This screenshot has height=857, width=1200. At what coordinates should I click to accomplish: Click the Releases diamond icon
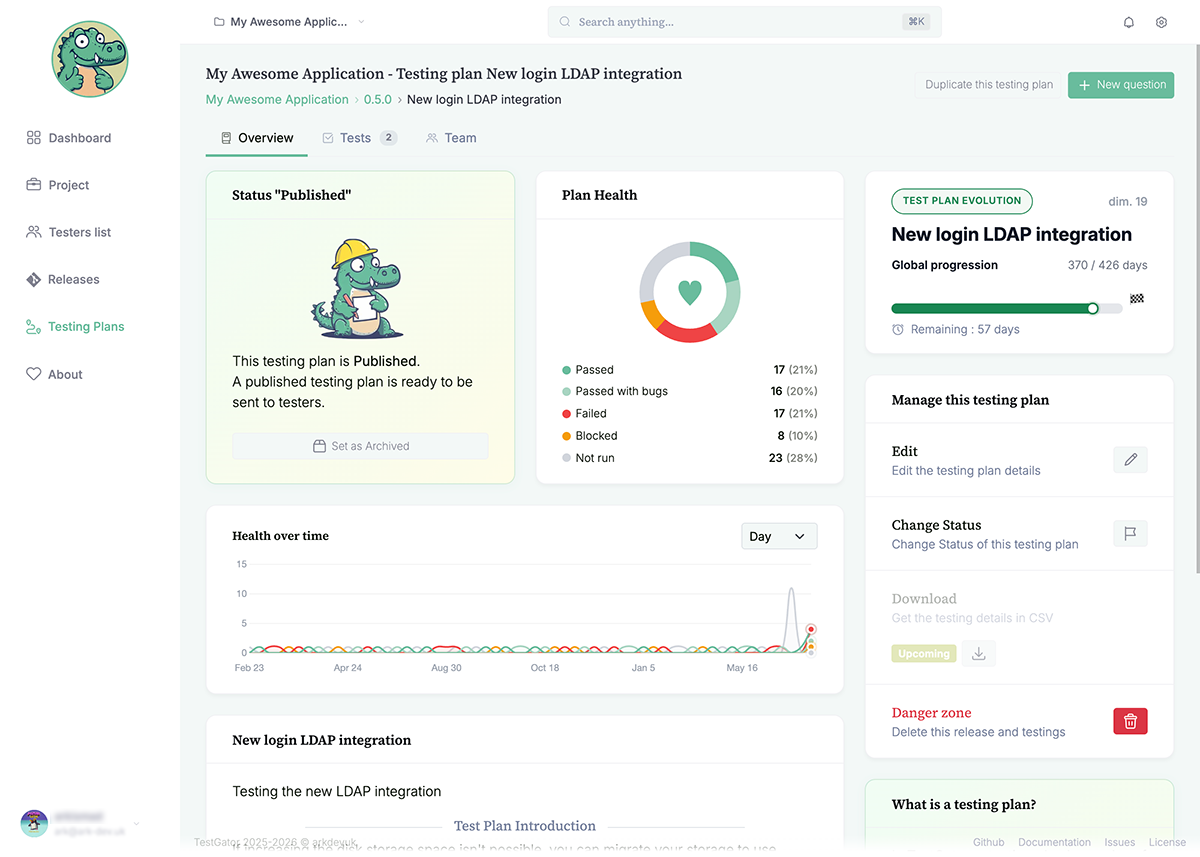(x=34, y=279)
